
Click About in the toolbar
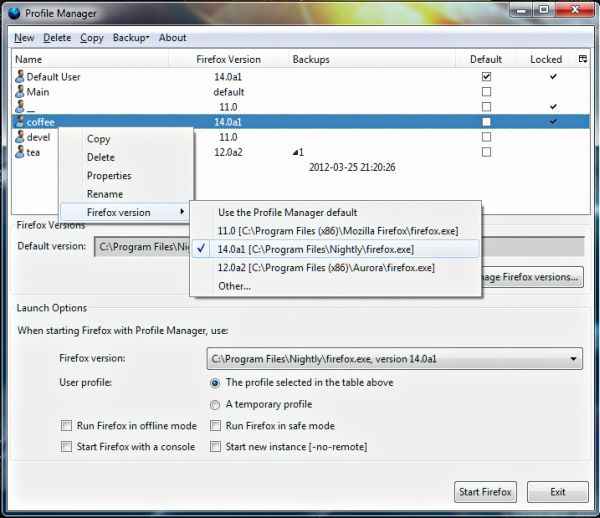click(x=173, y=37)
